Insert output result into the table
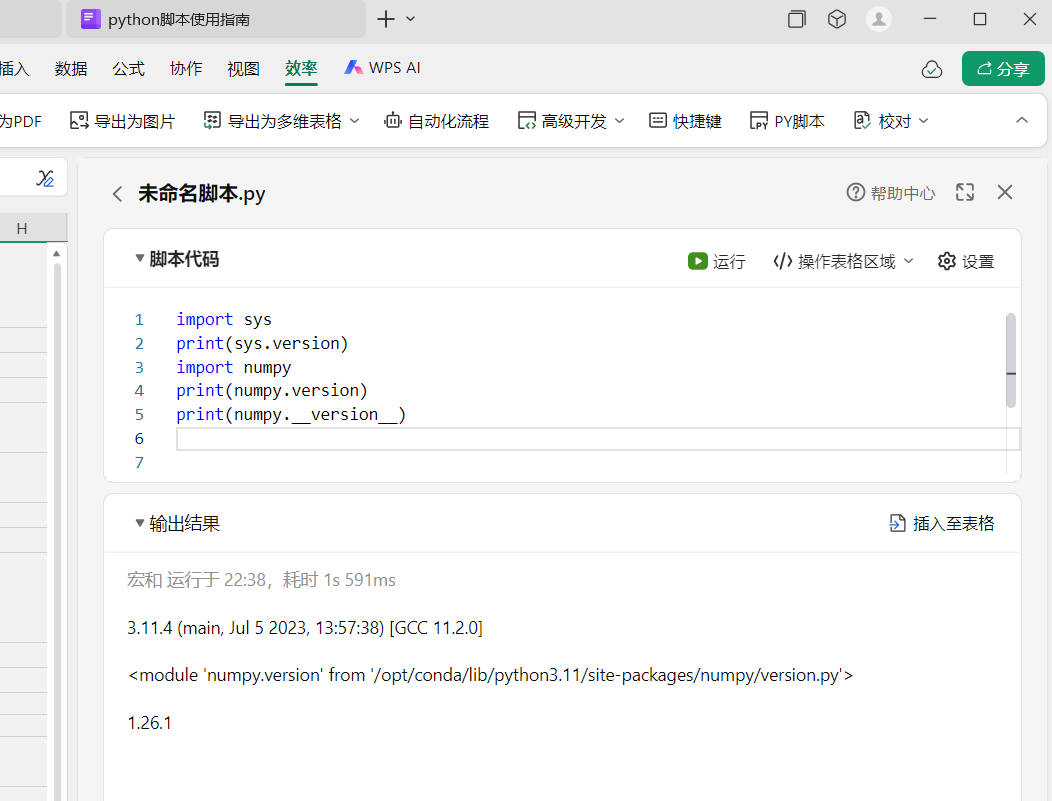This screenshot has height=801, width=1052. pyautogui.click(x=941, y=523)
